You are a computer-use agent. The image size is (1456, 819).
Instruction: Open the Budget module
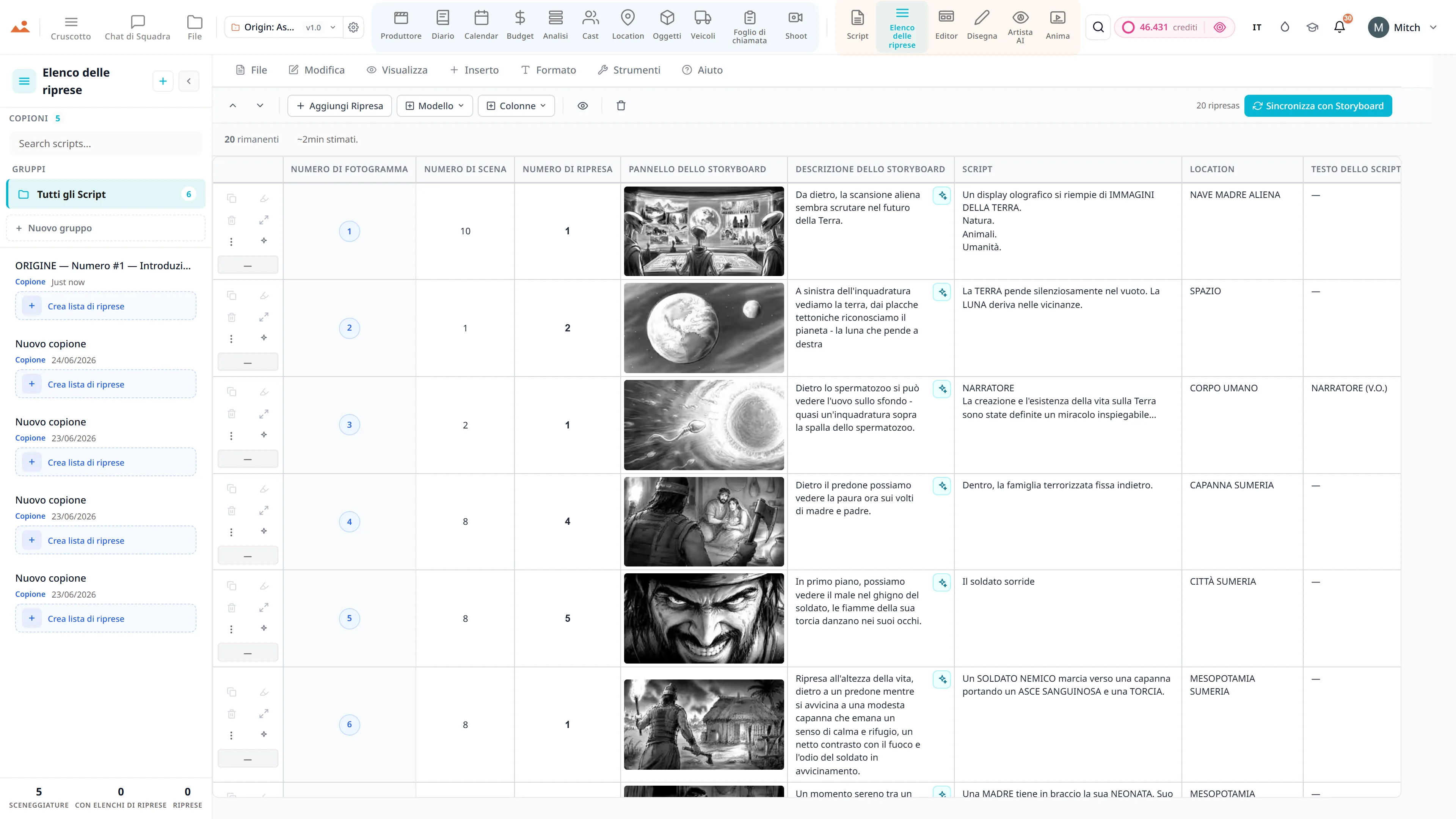point(519,26)
